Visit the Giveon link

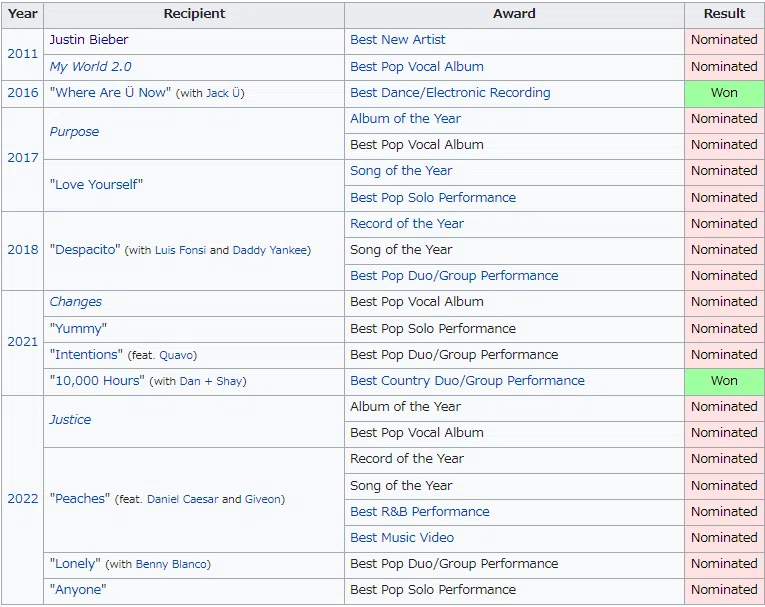click(262, 499)
